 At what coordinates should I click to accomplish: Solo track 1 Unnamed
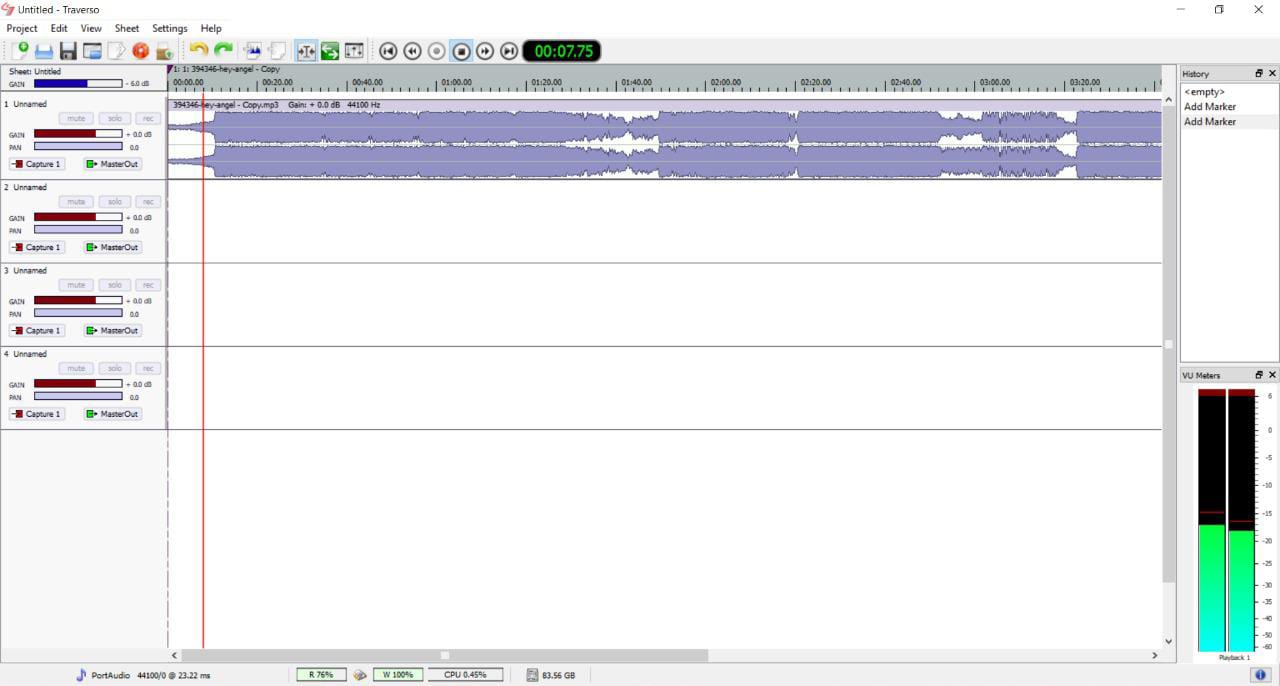(x=115, y=118)
